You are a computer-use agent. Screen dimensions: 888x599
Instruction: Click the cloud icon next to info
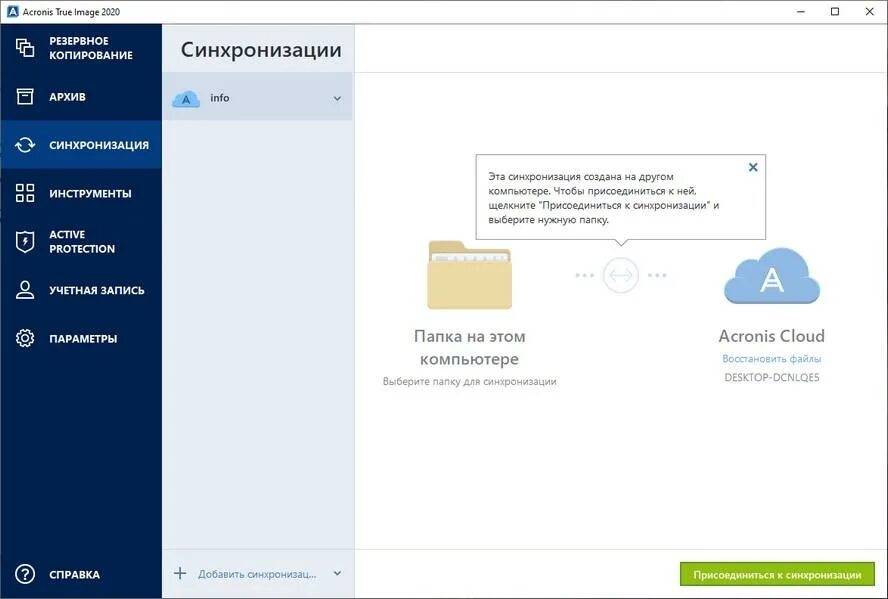pyautogui.click(x=186, y=100)
